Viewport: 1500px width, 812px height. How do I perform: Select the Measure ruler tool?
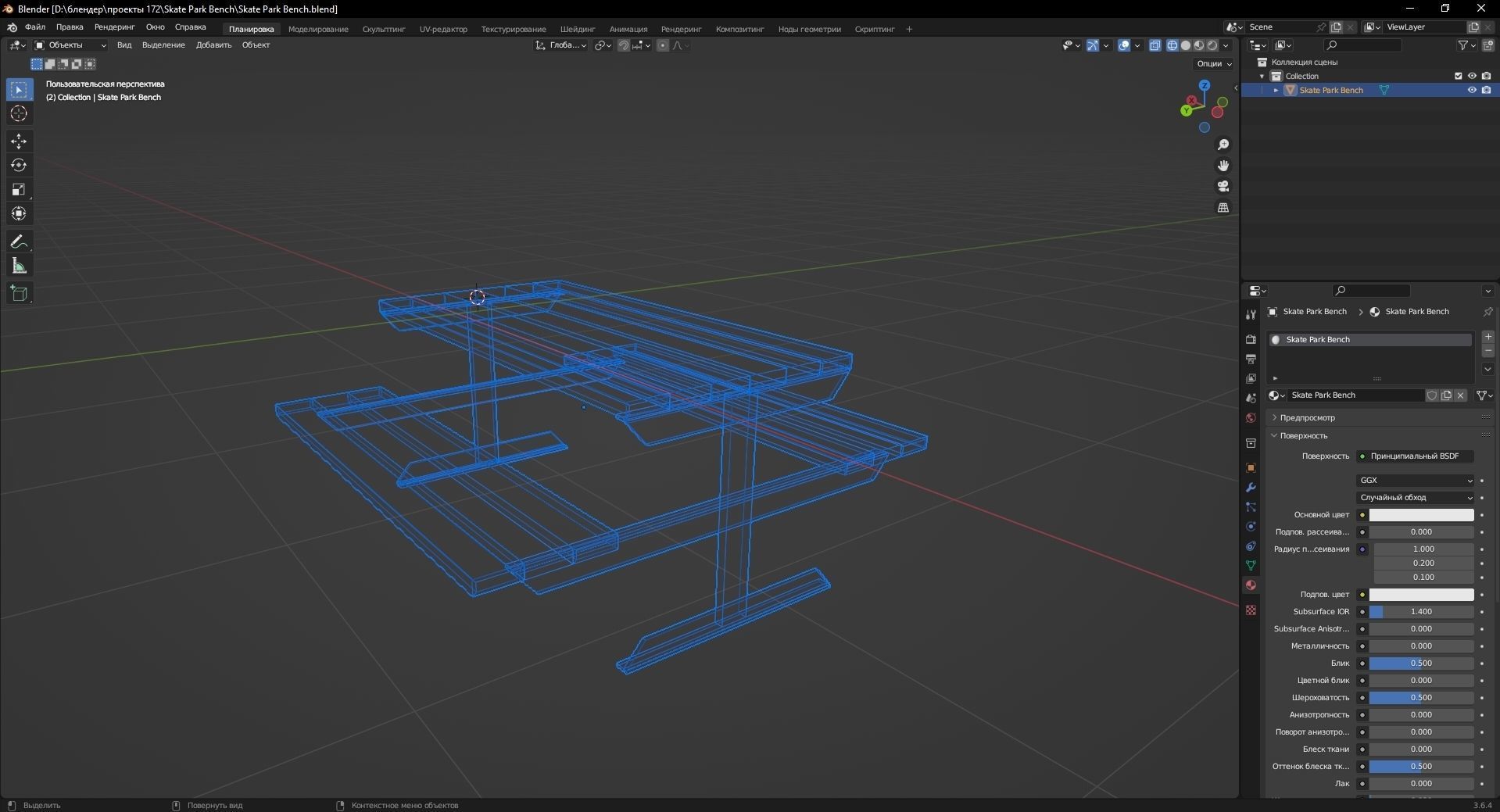(19, 266)
